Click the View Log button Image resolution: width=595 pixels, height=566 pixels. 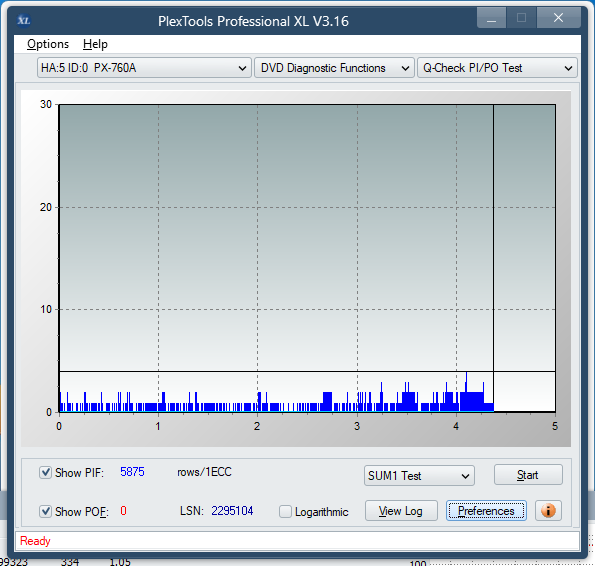click(x=401, y=511)
